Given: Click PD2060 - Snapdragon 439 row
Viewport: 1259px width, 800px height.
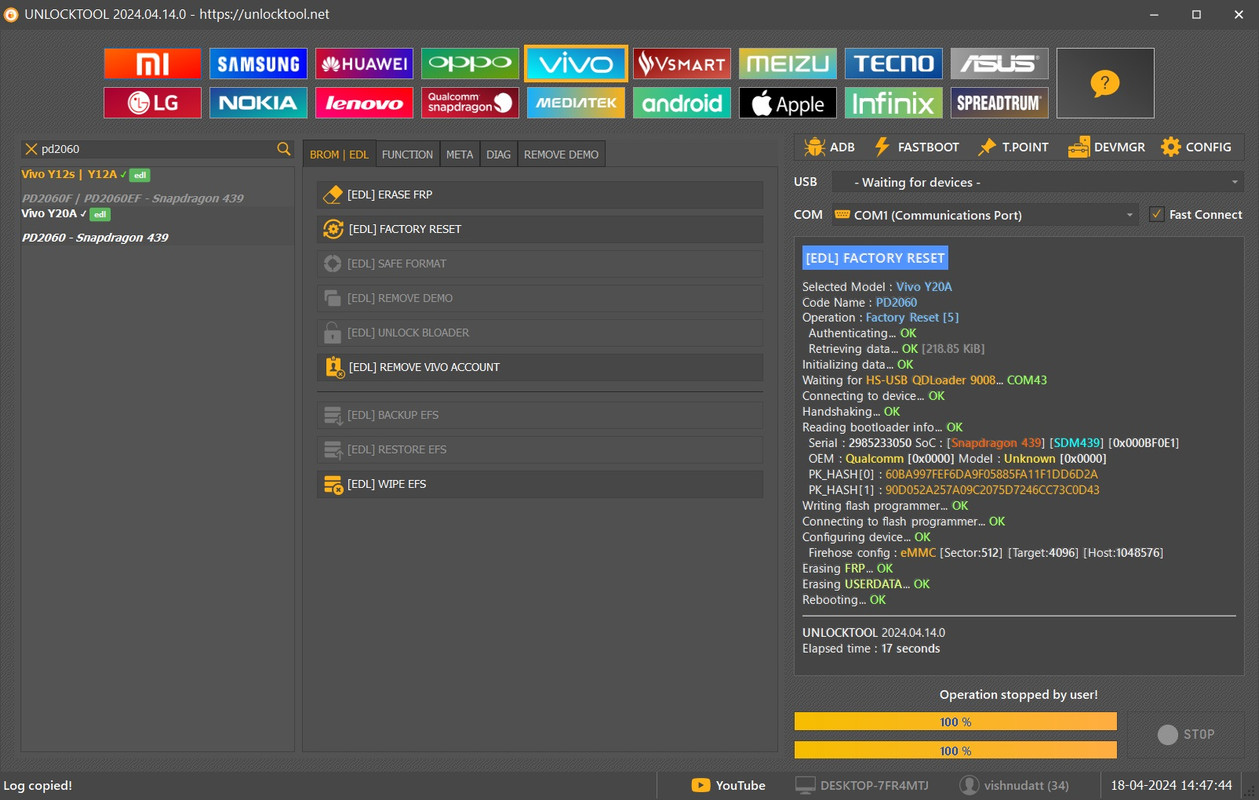Looking at the screenshot, I should pyautogui.click(x=95, y=238).
